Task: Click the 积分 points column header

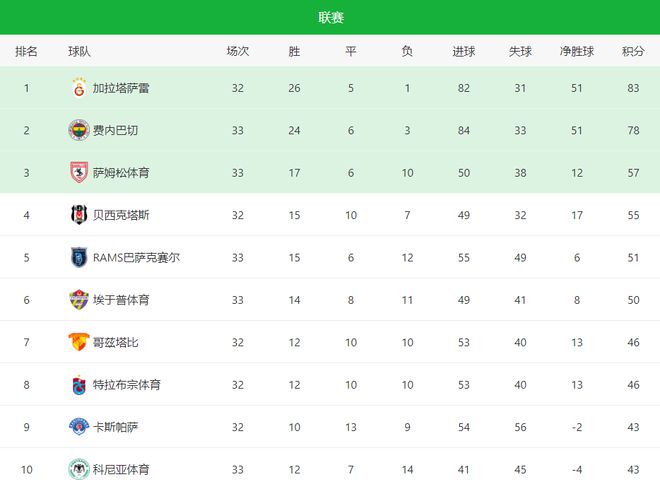Action: point(632,52)
